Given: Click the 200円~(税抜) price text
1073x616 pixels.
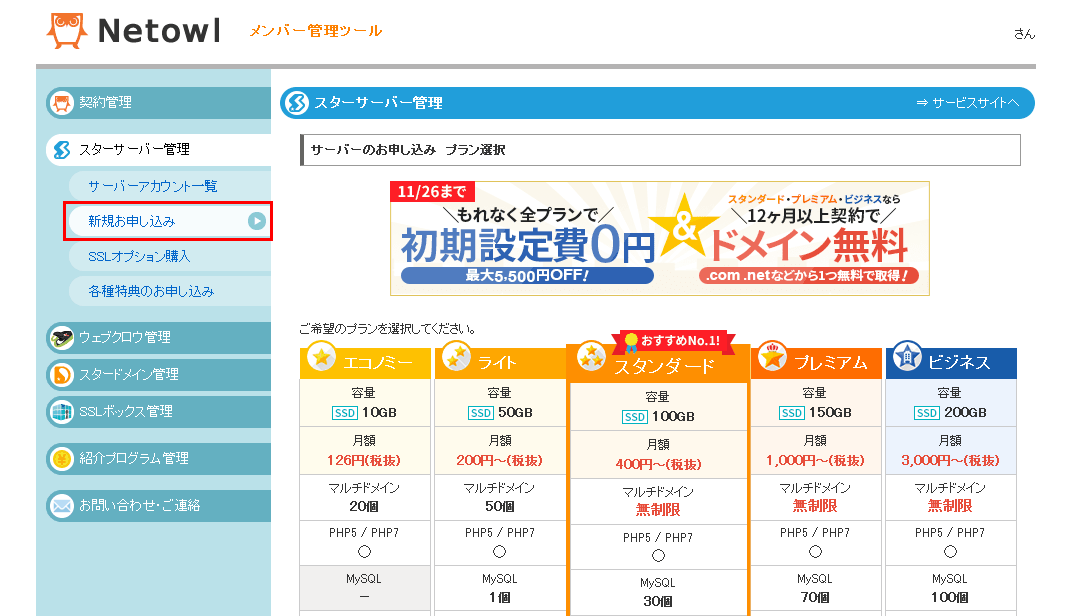Looking at the screenshot, I should click(x=500, y=461).
